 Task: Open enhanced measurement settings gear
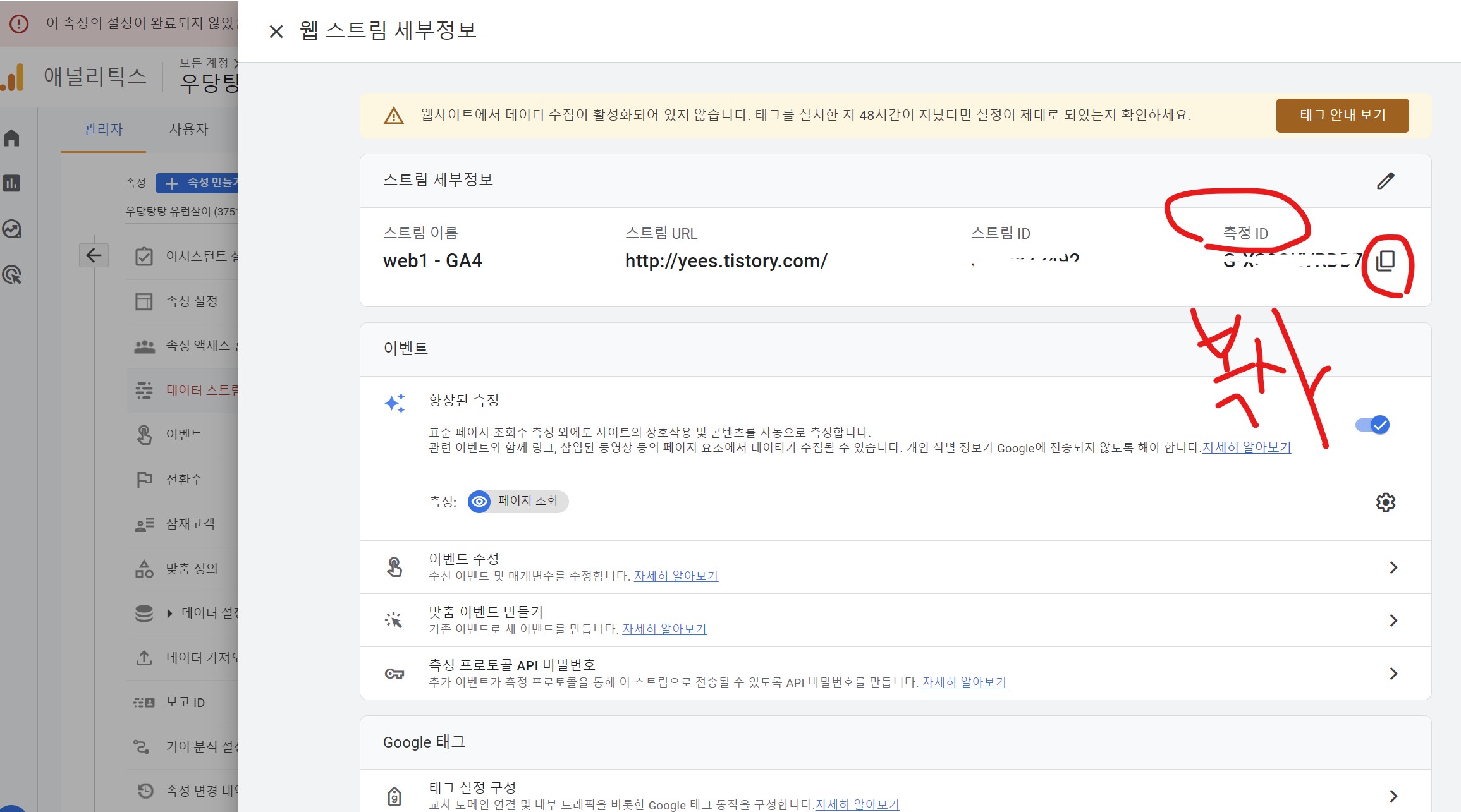pyautogui.click(x=1385, y=502)
